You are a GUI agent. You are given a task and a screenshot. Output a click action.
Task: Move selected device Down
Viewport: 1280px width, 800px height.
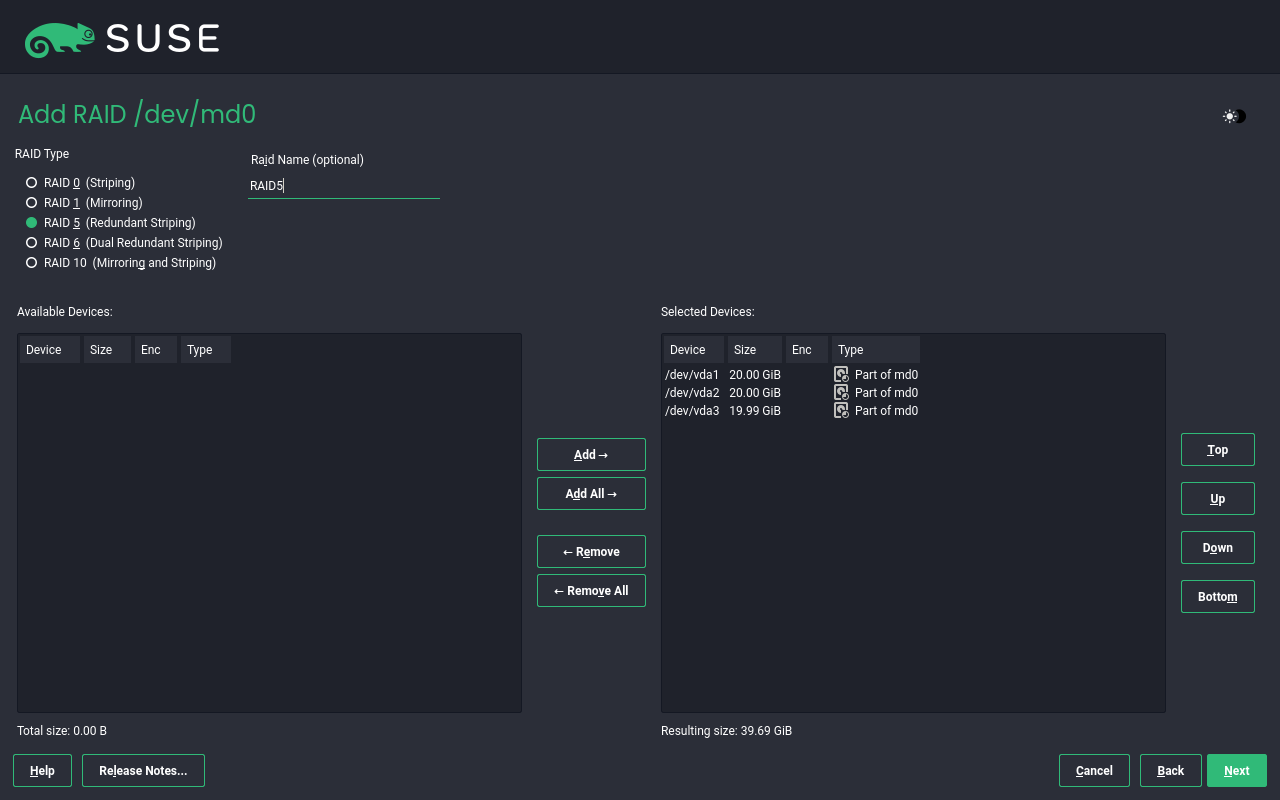[1217, 548]
